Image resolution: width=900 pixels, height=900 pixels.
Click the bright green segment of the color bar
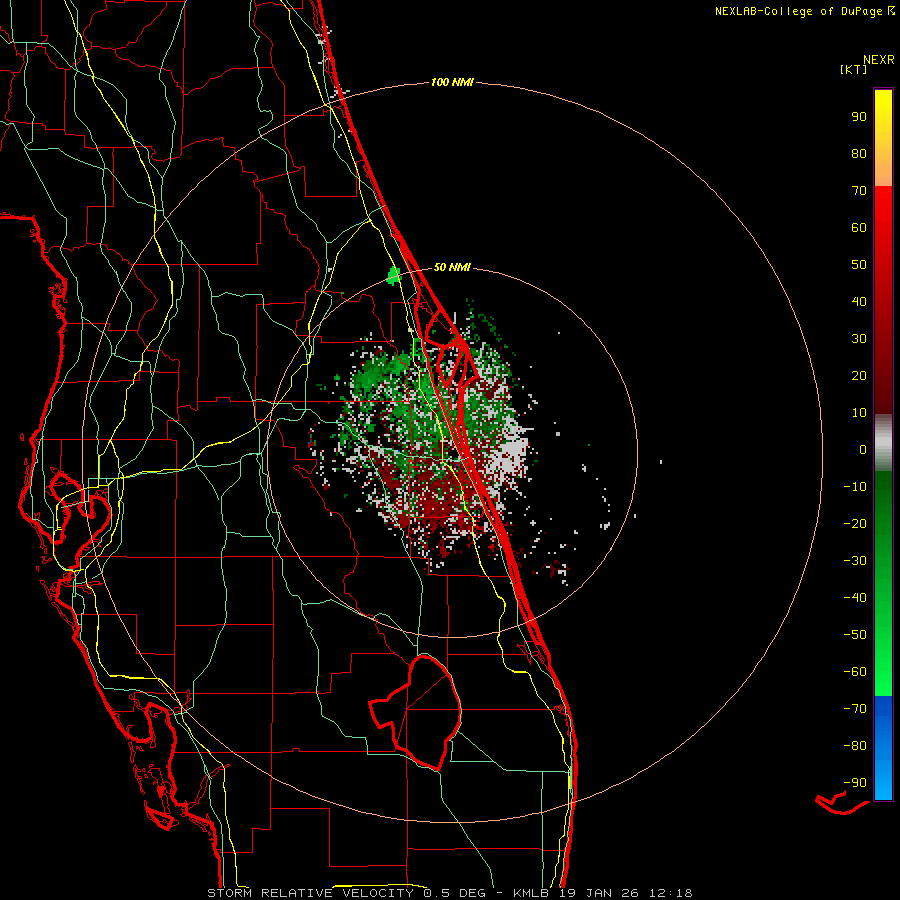(883, 583)
